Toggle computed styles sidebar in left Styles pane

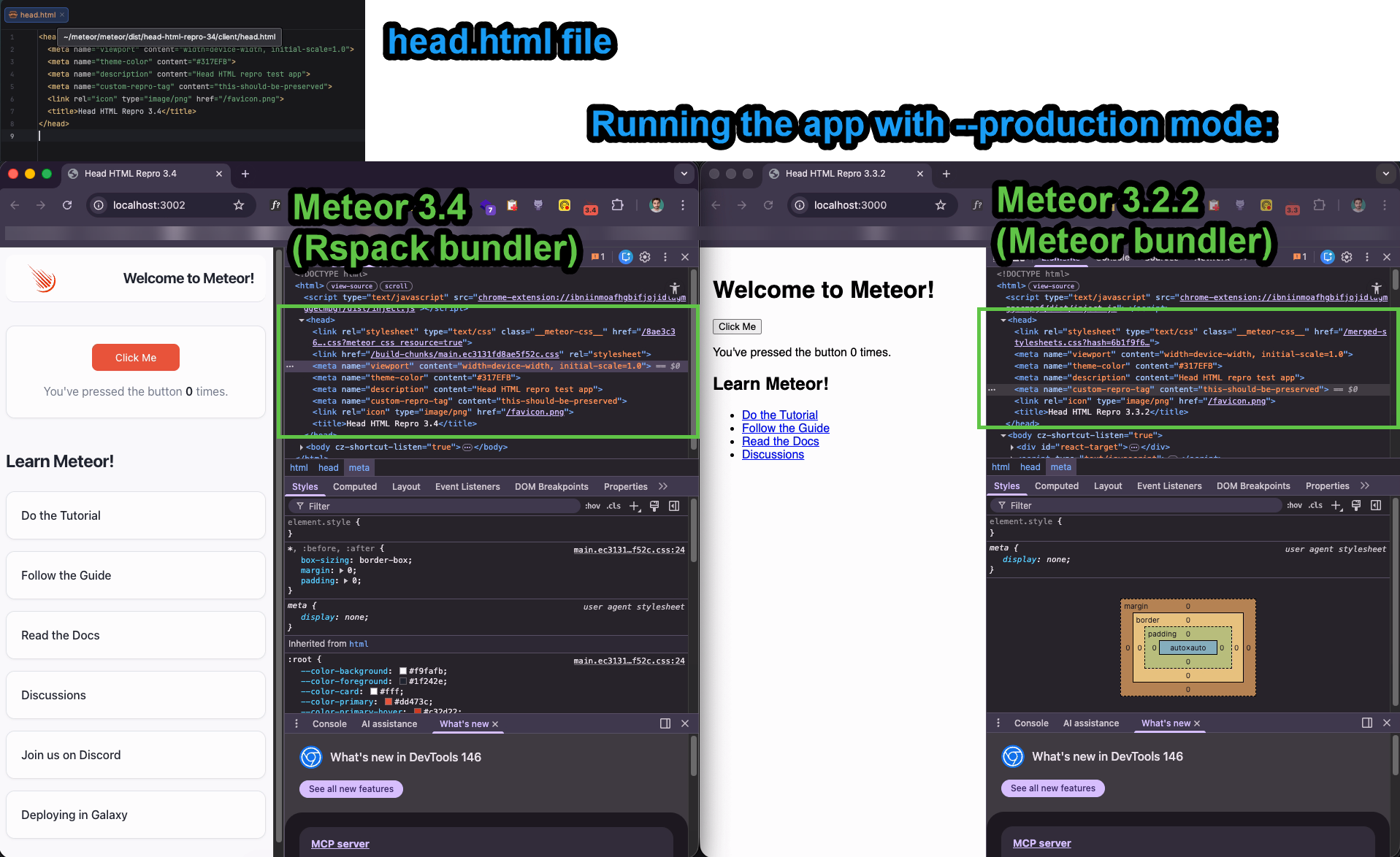coord(674,506)
